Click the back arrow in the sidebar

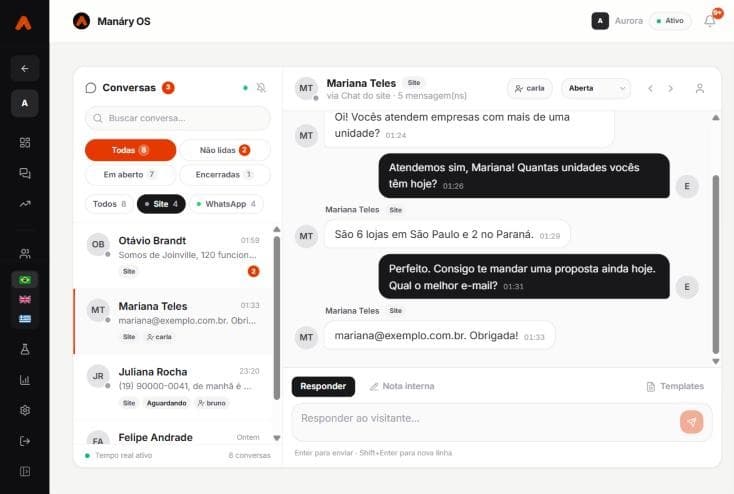[x=25, y=68]
